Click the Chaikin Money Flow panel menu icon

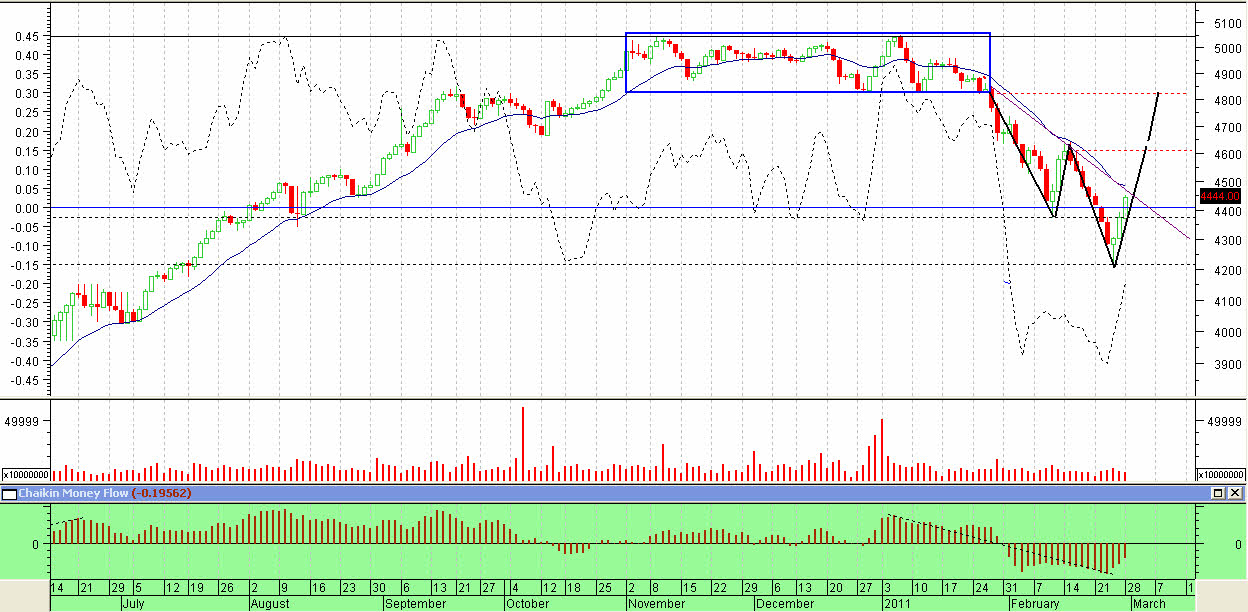click(9, 494)
